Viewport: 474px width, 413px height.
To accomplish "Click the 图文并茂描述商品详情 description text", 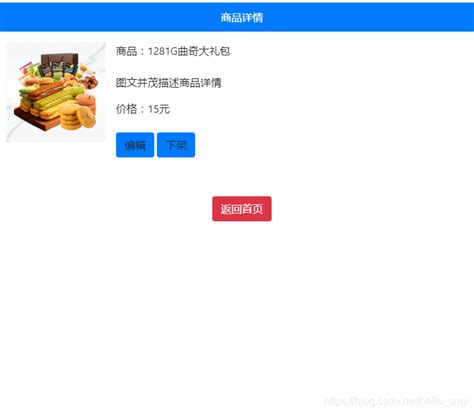I will point(168,83).
